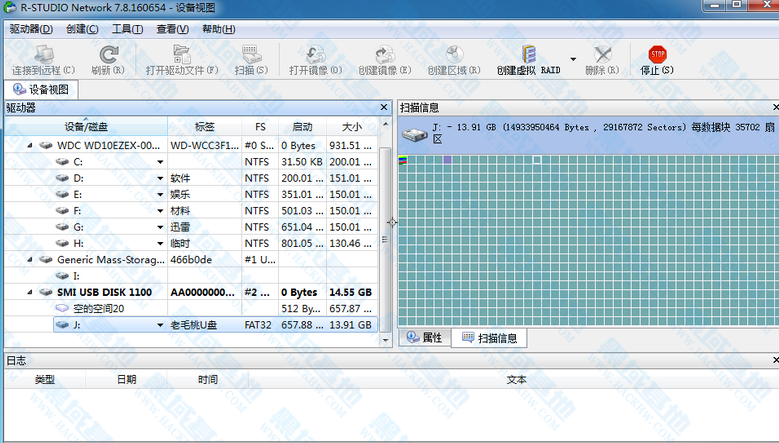Click the 时间 log column header

coord(208,379)
